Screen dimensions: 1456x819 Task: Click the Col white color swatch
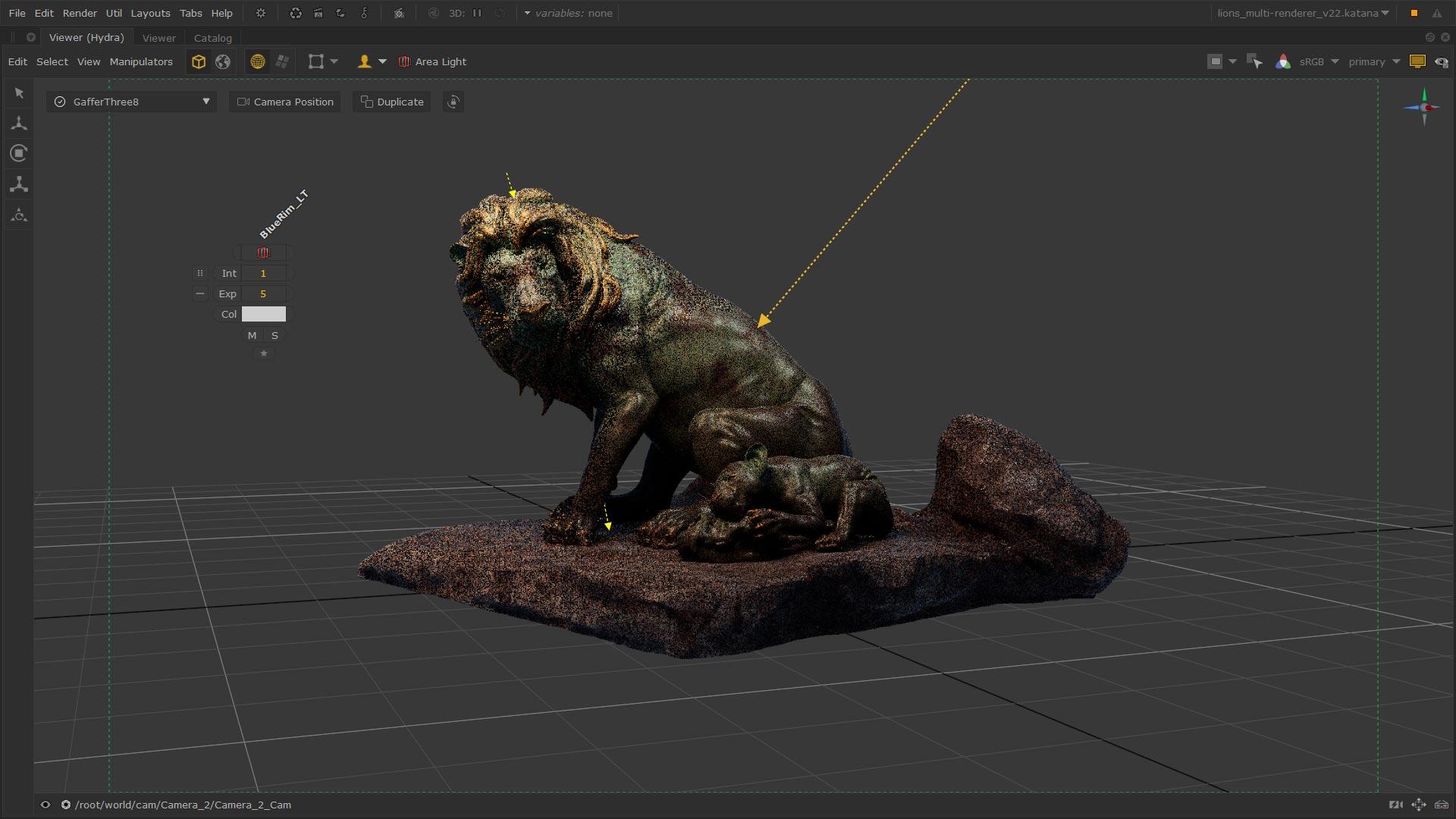pos(264,313)
